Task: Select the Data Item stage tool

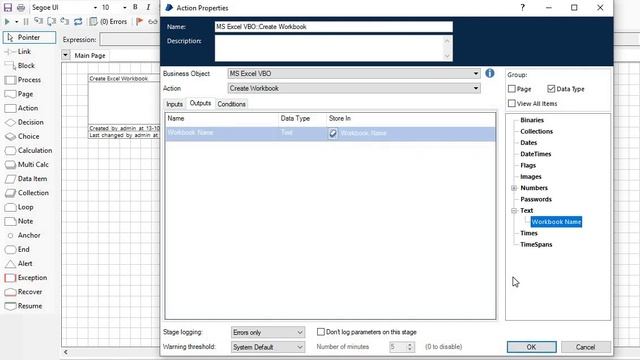Action: click(26, 179)
